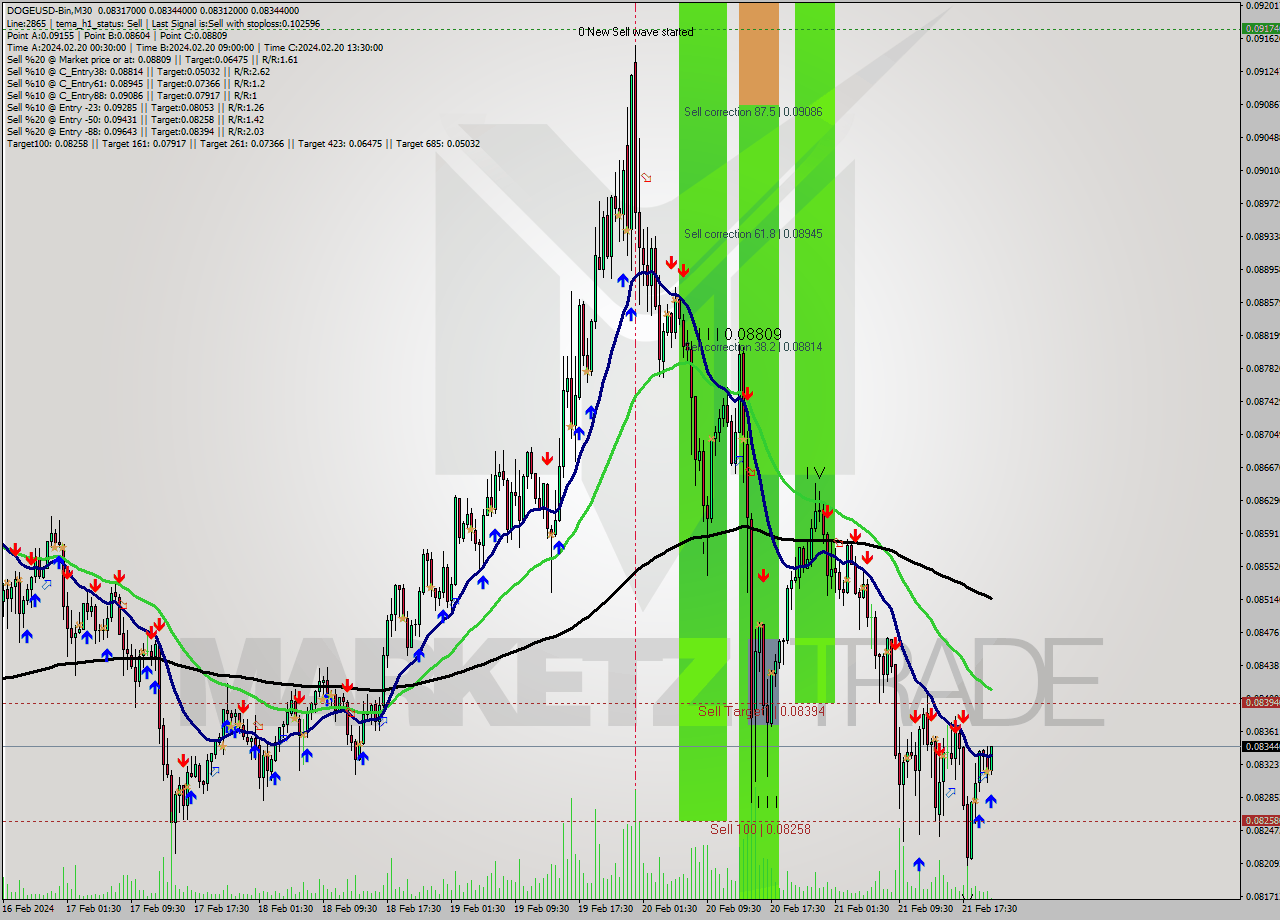Click the 0.08323 price axis value

pos(1262,764)
